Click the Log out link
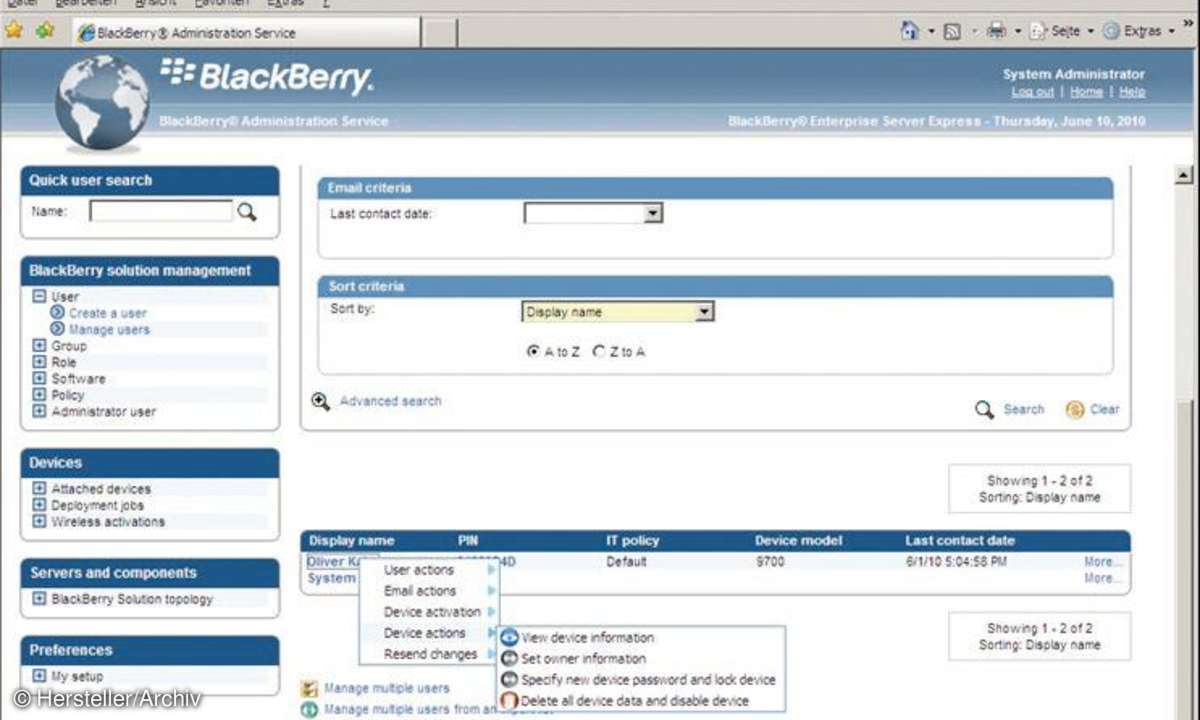The height and width of the screenshot is (720, 1200). (1032, 92)
